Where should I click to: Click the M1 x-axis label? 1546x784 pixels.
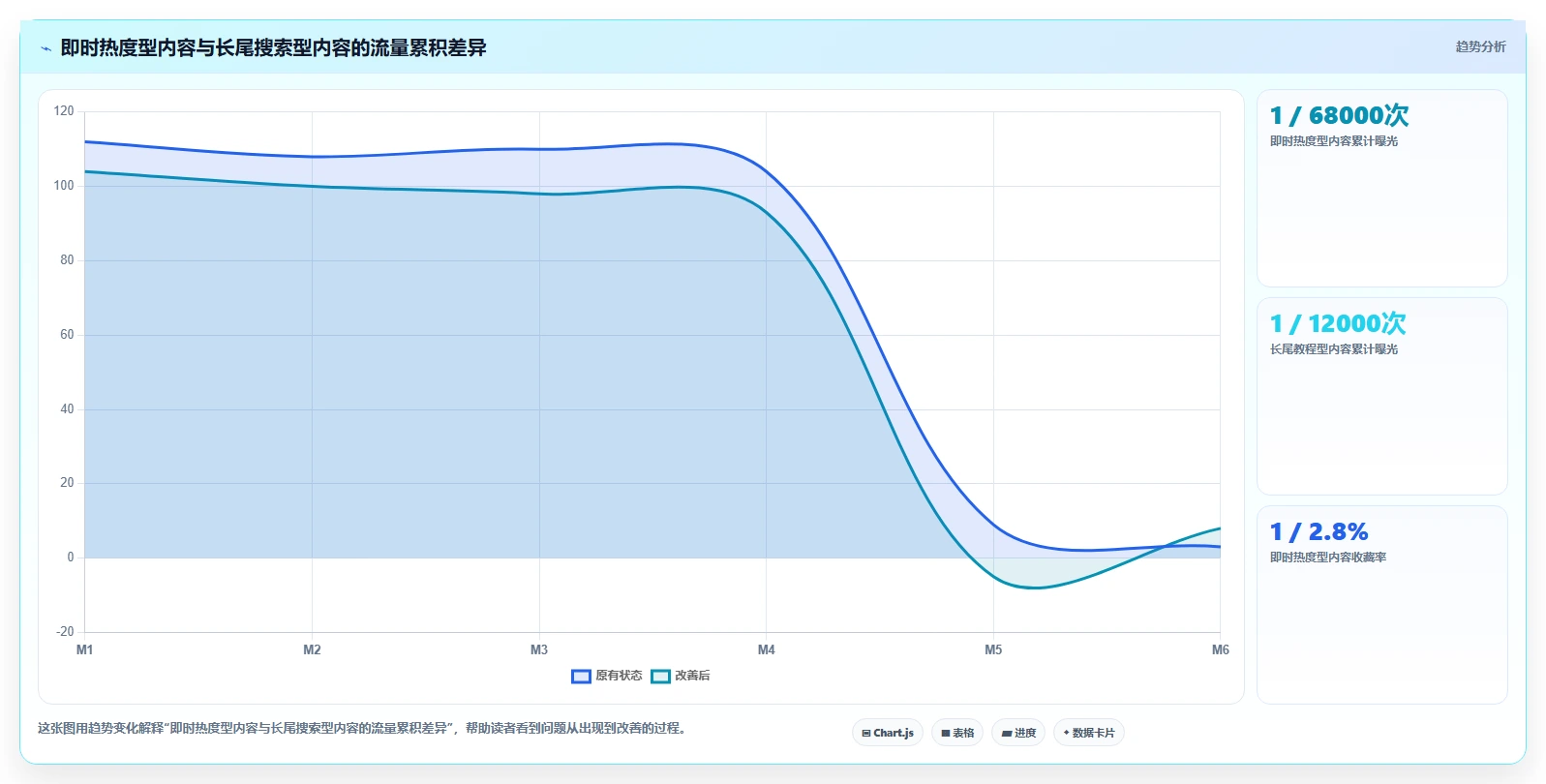pos(85,649)
